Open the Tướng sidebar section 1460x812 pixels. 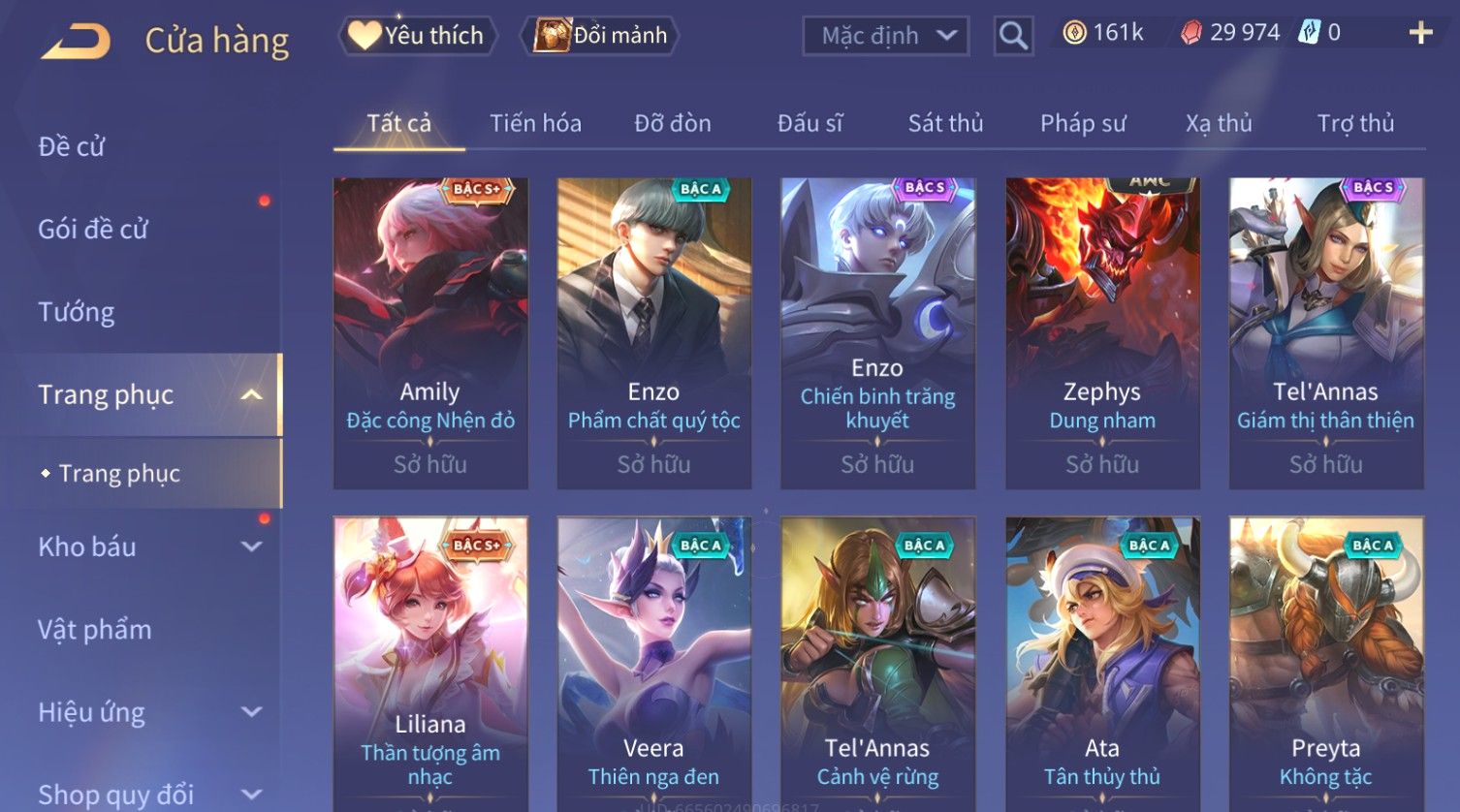pos(76,312)
